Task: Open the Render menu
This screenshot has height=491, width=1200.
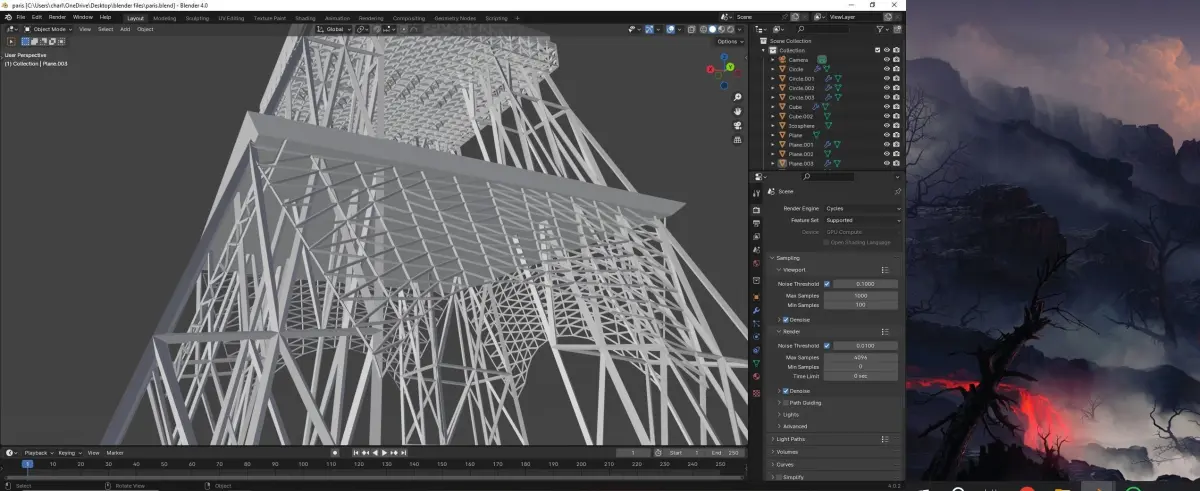Action: [58, 17]
